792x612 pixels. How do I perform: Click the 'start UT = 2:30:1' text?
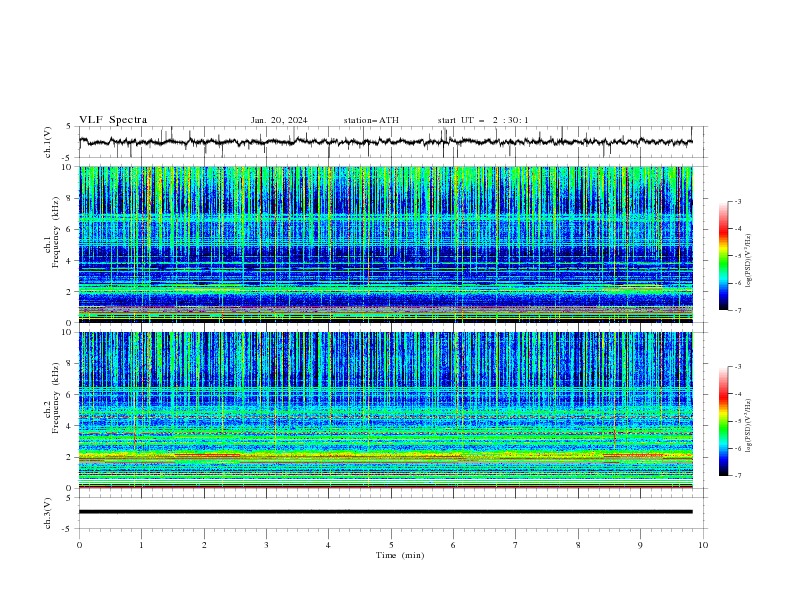pyautogui.click(x=483, y=120)
